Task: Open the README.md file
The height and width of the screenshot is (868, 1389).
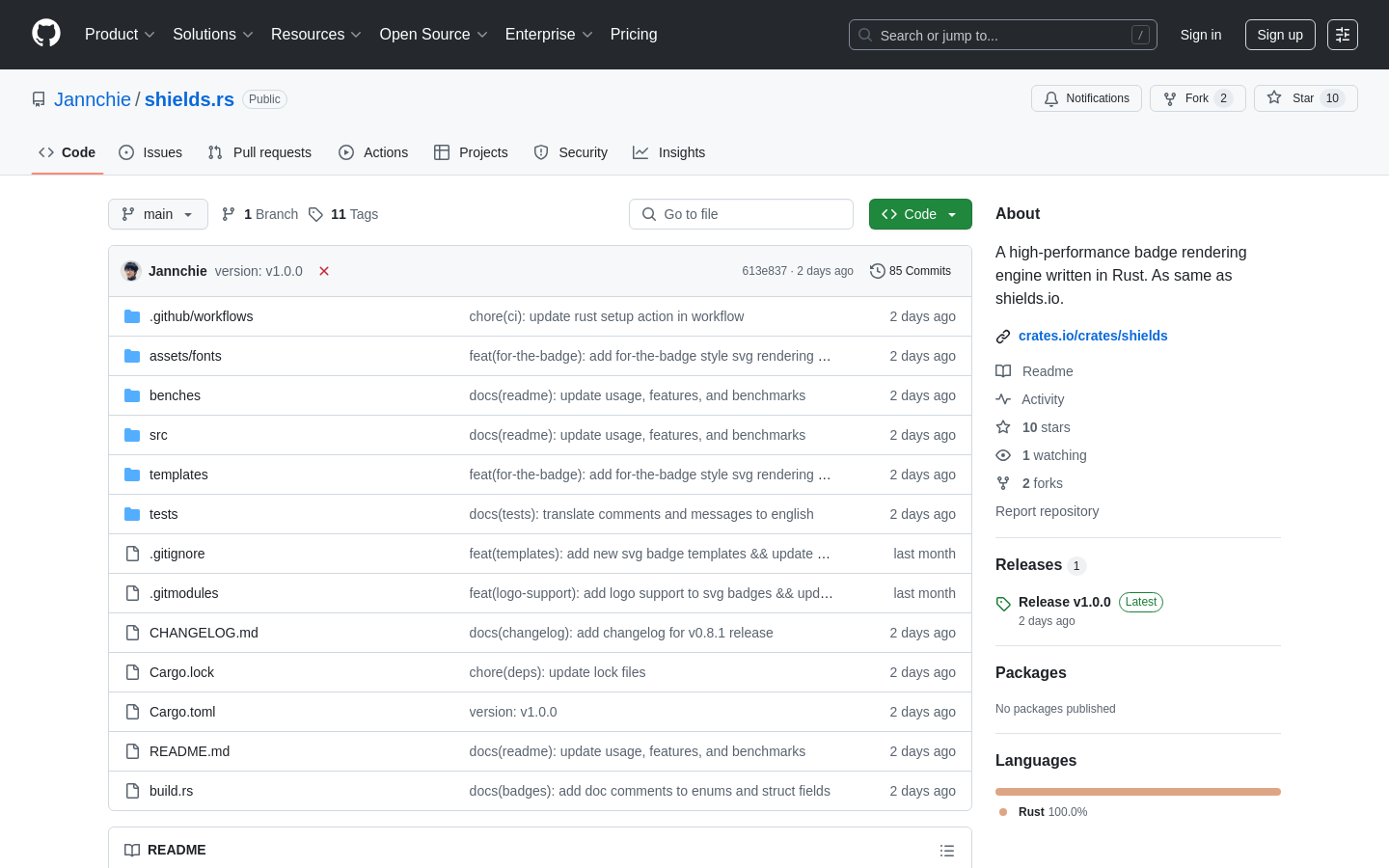Action: tap(189, 751)
